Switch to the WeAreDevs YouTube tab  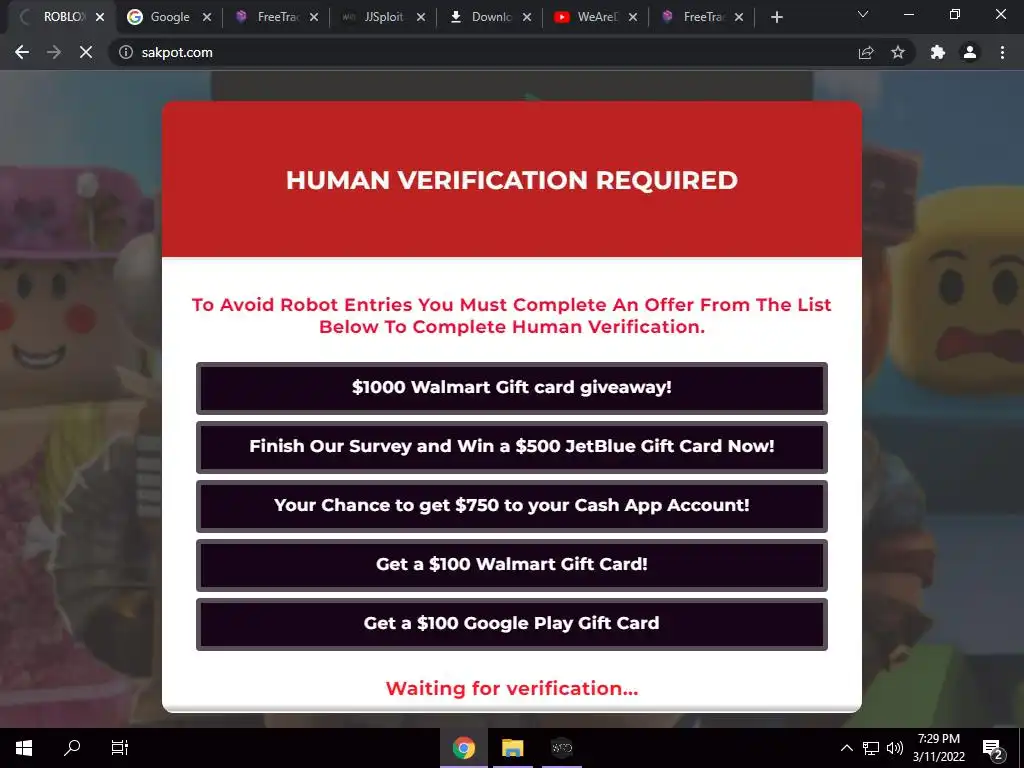[x=596, y=17]
